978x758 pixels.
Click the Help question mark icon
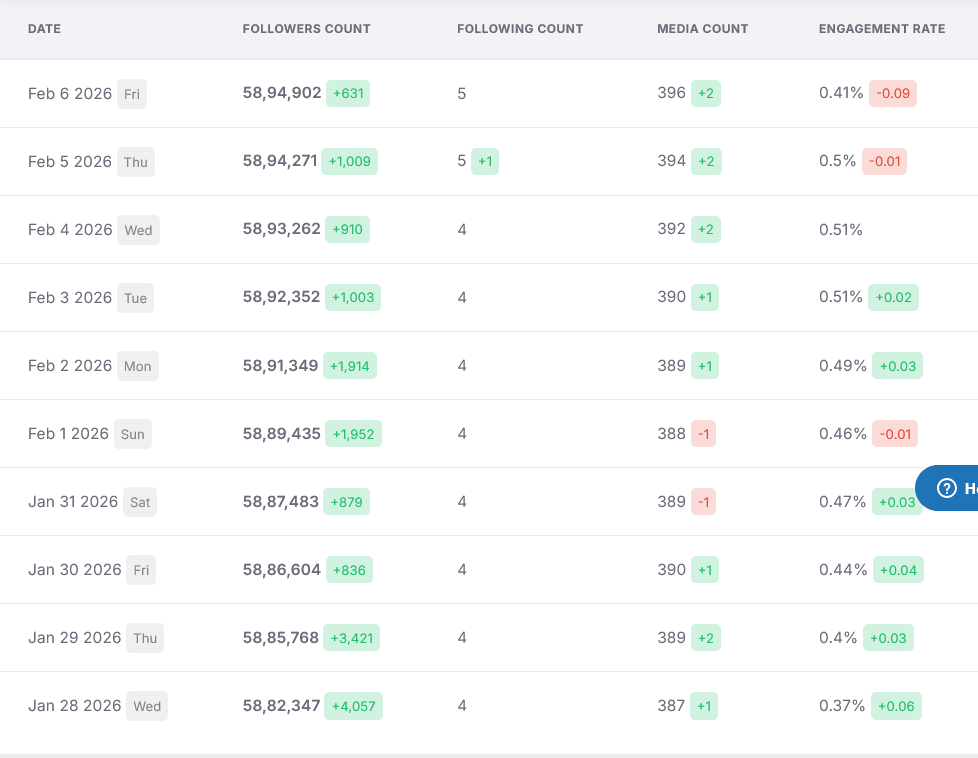click(x=946, y=488)
